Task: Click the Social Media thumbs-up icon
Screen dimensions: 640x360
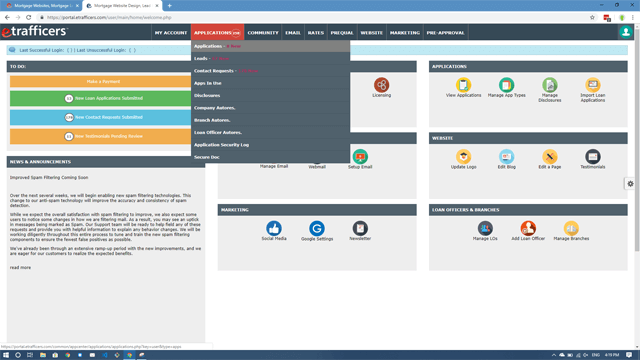Action: click(x=274, y=228)
